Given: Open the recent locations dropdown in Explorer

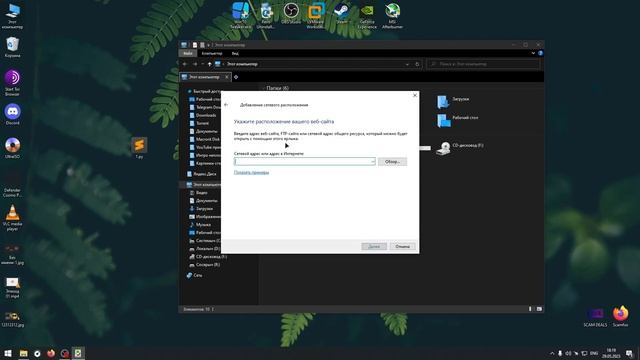Looking at the screenshot, I should pyautogui.click(x=202, y=64).
